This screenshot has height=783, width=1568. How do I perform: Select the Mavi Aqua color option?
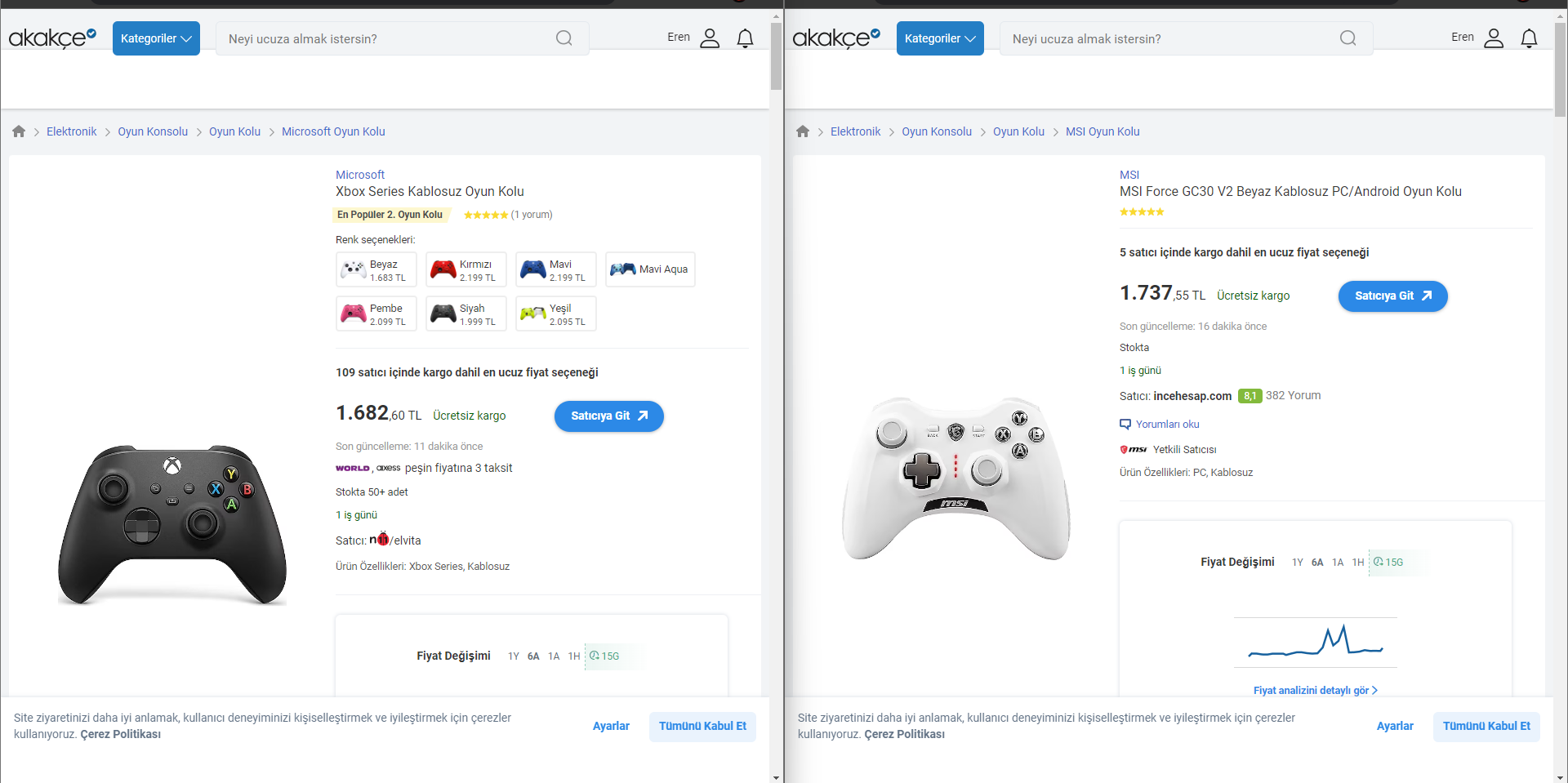coord(650,269)
